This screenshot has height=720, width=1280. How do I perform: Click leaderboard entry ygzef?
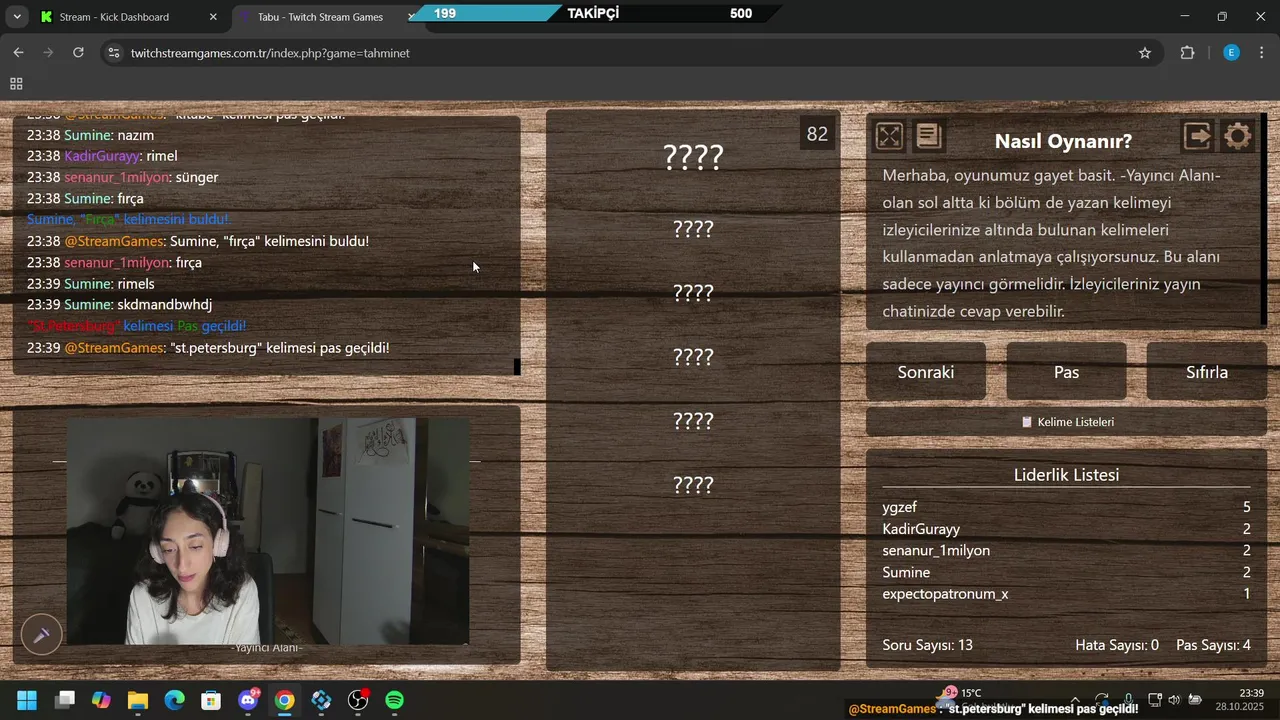(x=900, y=507)
